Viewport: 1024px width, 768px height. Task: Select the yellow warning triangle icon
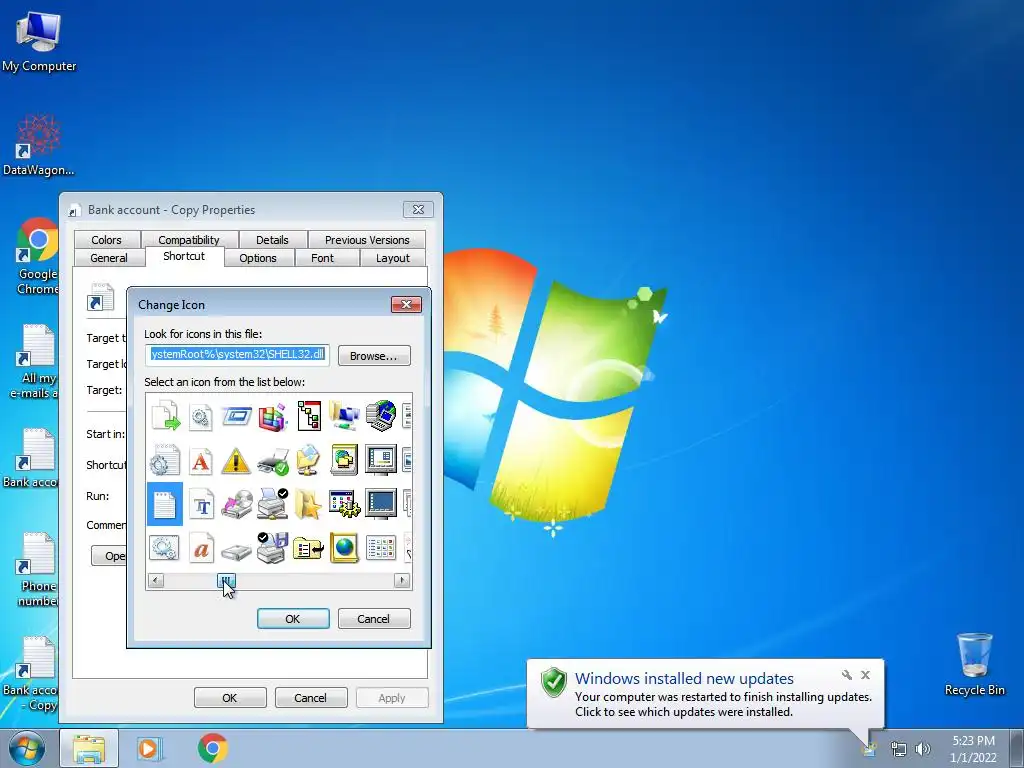click(236, 460)
